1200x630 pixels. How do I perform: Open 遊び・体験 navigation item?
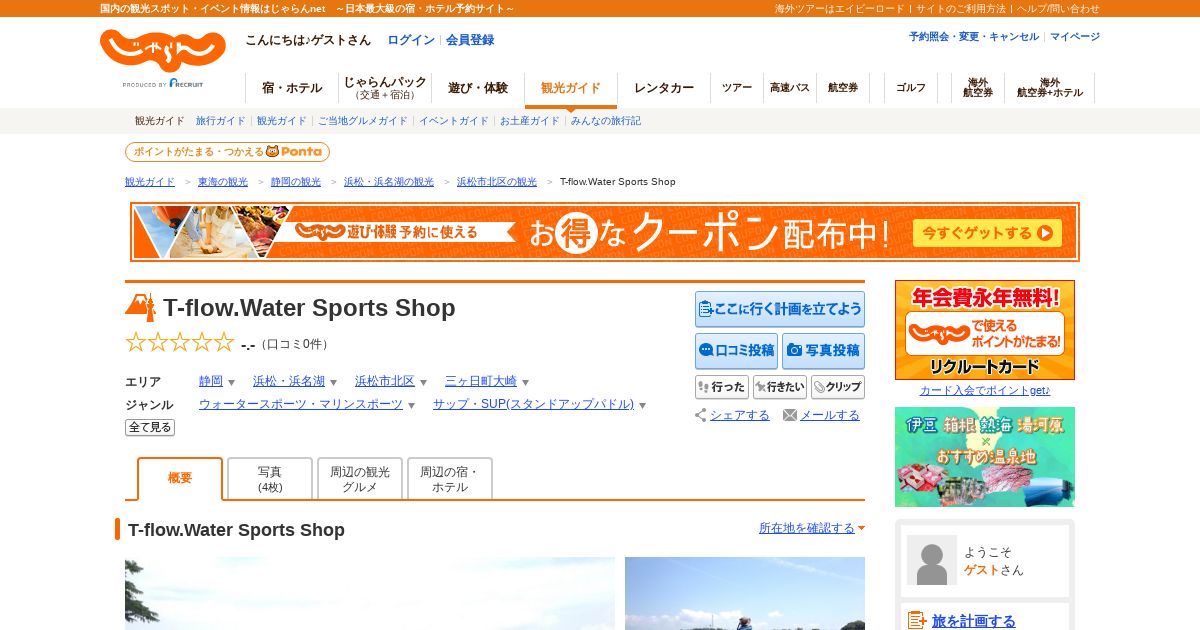coord(478,88)
